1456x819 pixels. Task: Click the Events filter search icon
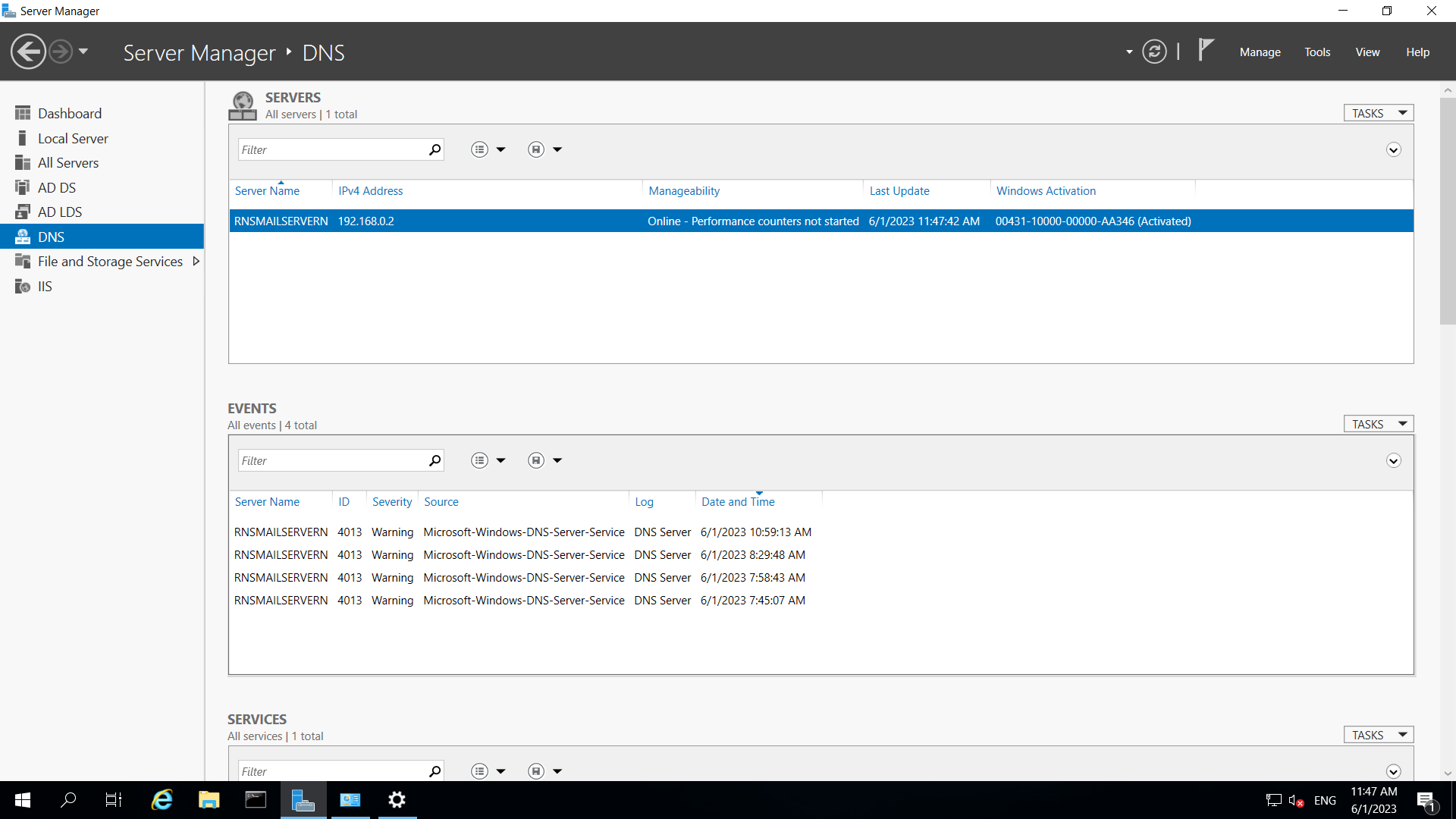435,460
